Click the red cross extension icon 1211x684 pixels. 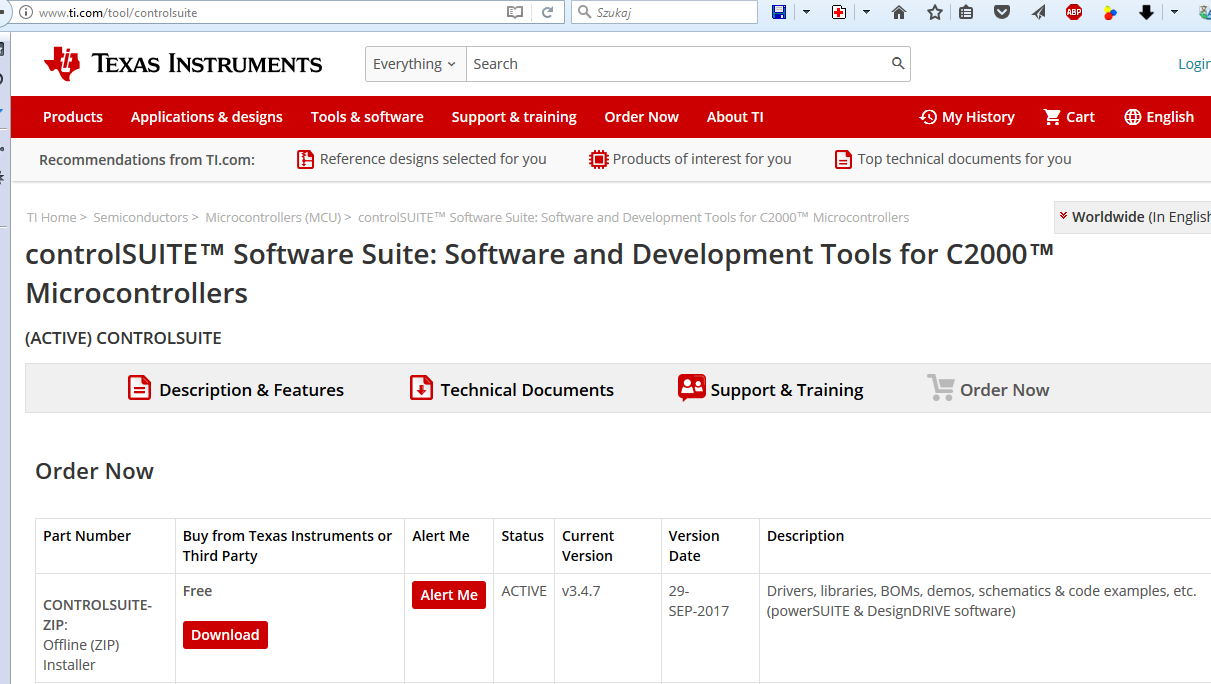(x=839, y=12)
